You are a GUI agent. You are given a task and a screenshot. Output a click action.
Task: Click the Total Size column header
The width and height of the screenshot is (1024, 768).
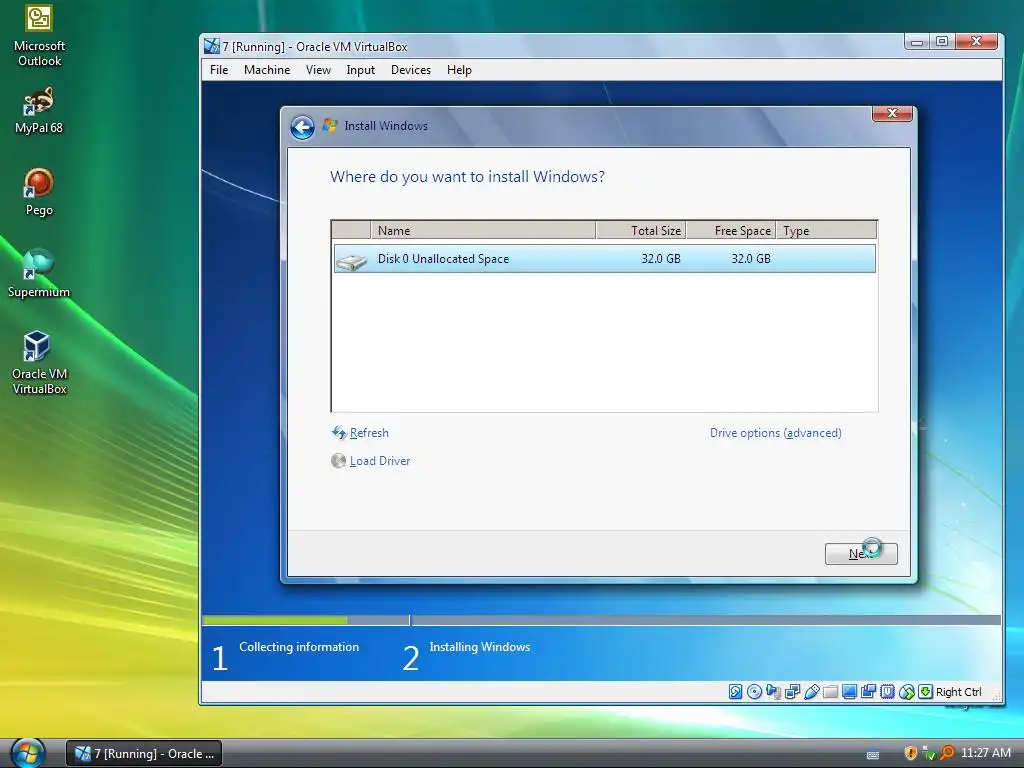click(641, 231)
